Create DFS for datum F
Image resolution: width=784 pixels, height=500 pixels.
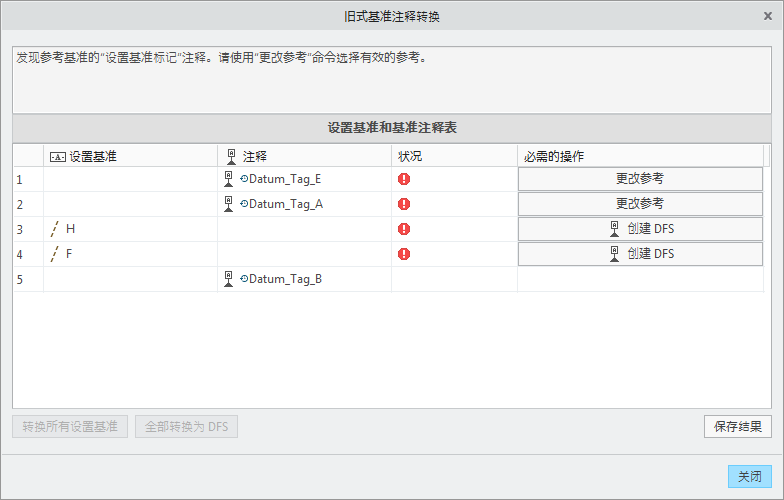(x=640, y=254)
